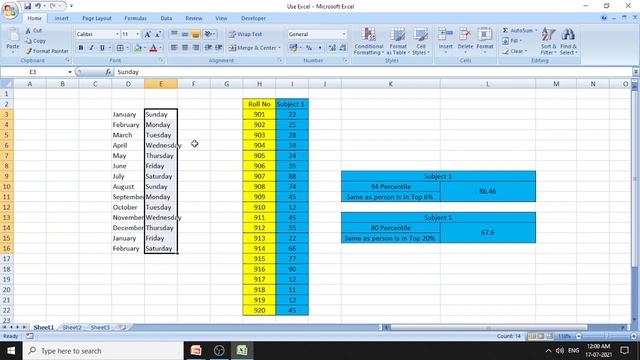Click the Font Color red A swatch
640x360 pixels.
[x=153, y=48]
